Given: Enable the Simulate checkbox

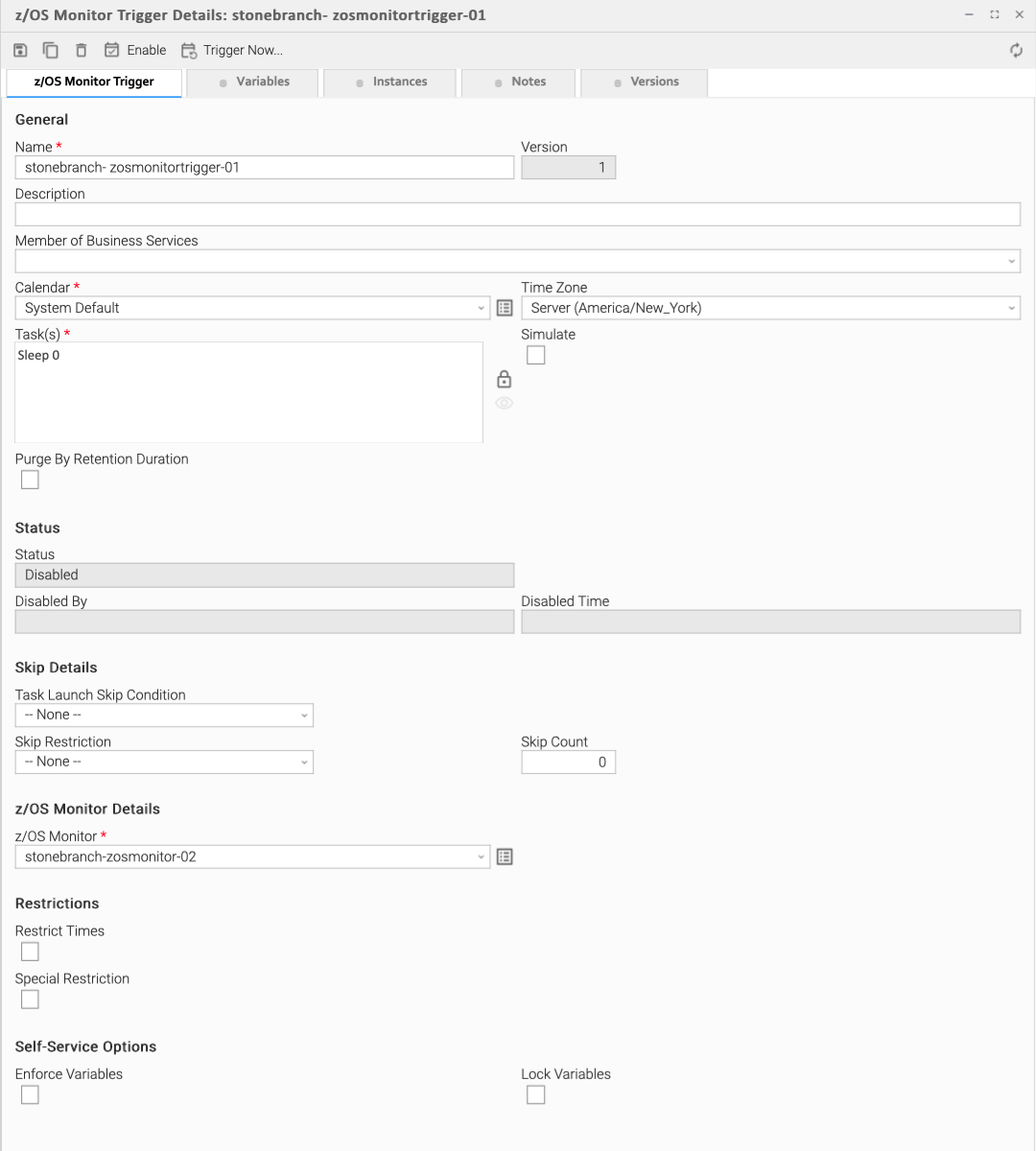Looking at the screenshot, I should (536, 355).
